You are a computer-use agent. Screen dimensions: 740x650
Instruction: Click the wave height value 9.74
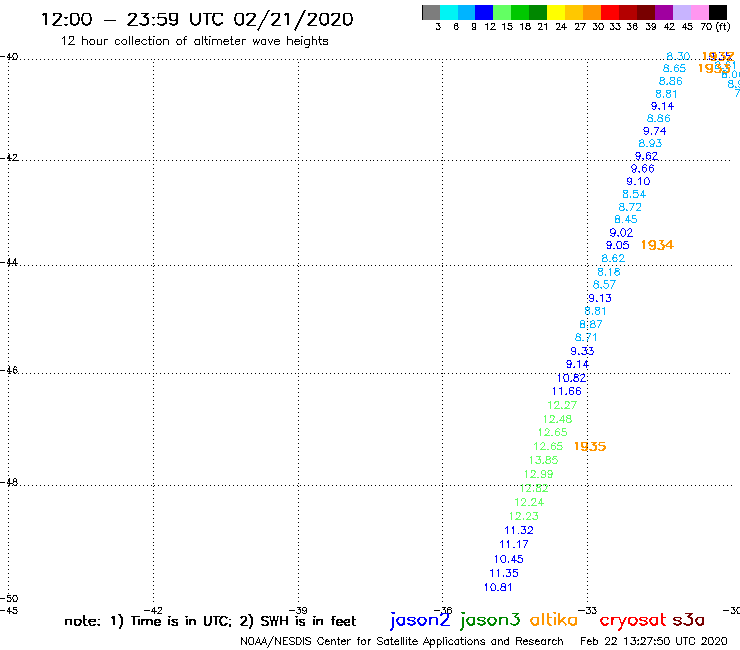click(655, 131)
